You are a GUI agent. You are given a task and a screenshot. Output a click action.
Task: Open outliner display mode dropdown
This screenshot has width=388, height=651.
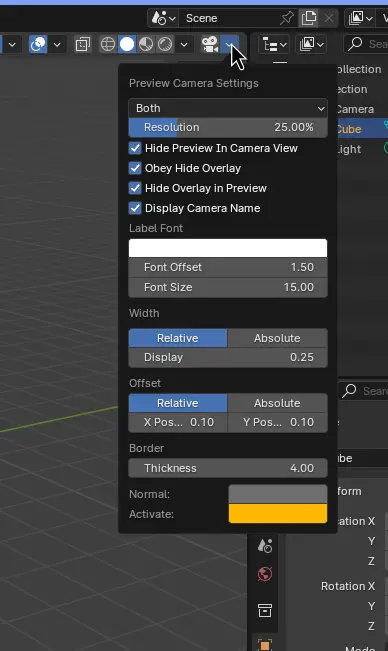tap(310, 44)
